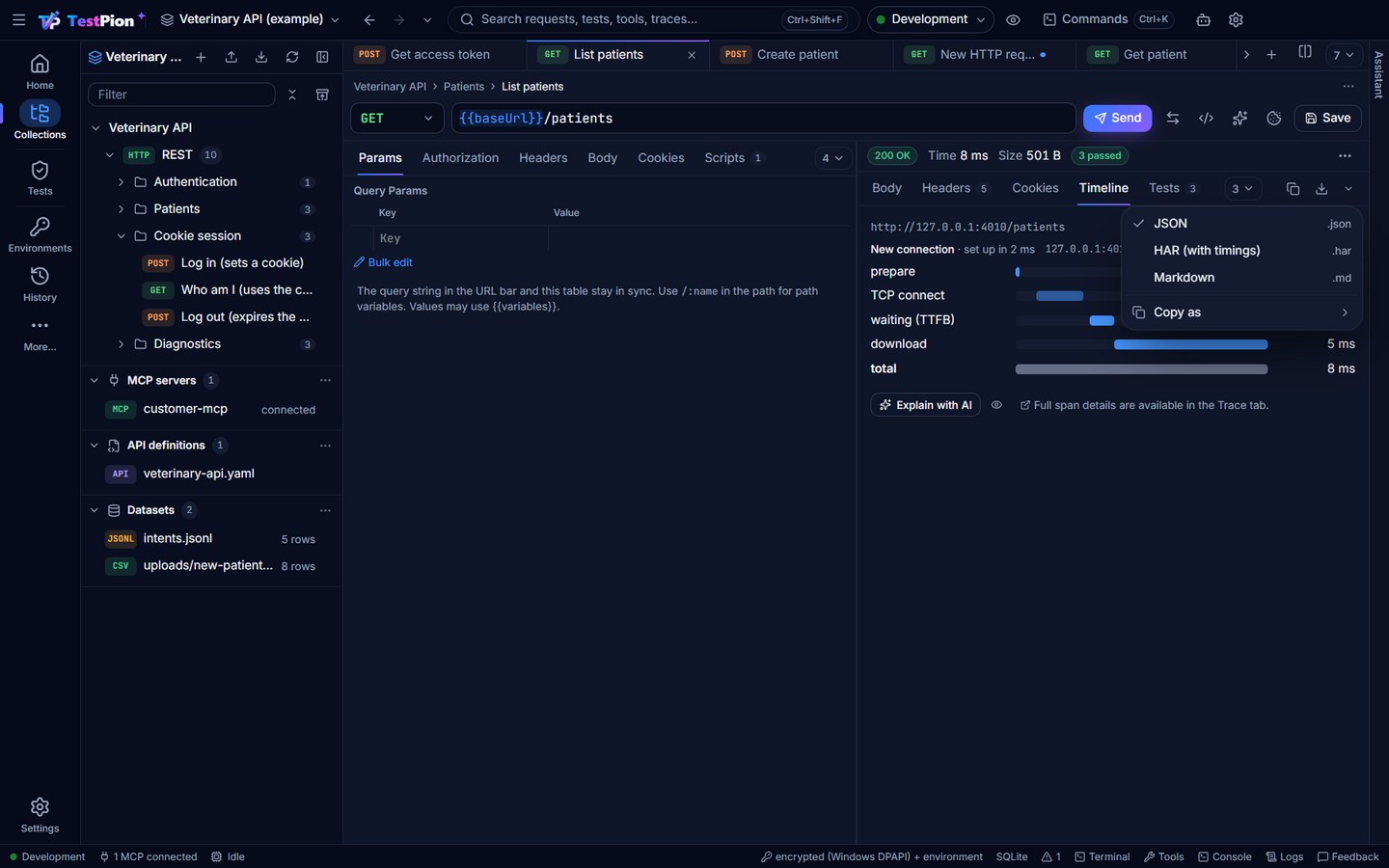1389x868 pixels.
Task: Choose HAR (with timings) export format
Action: click(1241, 251)
